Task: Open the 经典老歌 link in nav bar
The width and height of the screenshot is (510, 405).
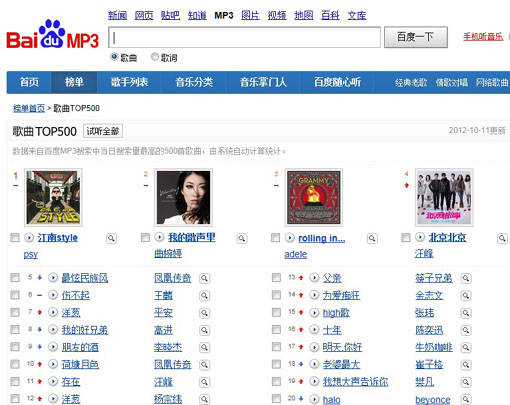Action: tap(411, 82)
